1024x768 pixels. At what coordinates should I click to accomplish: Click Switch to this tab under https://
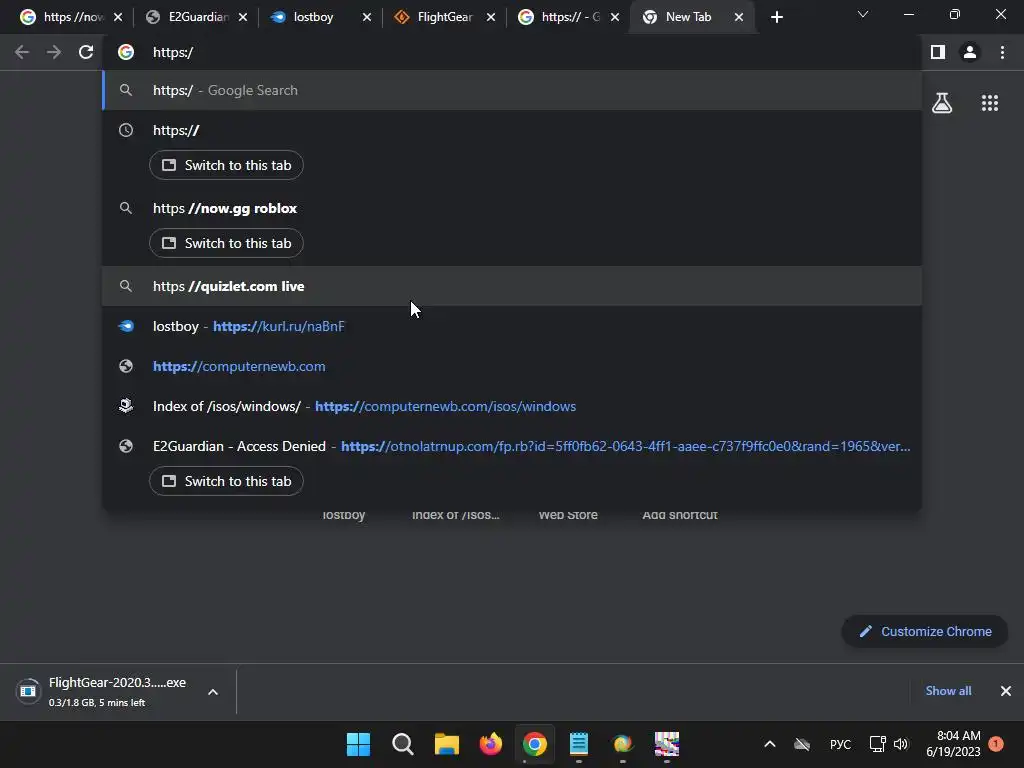tap(226, 165)
